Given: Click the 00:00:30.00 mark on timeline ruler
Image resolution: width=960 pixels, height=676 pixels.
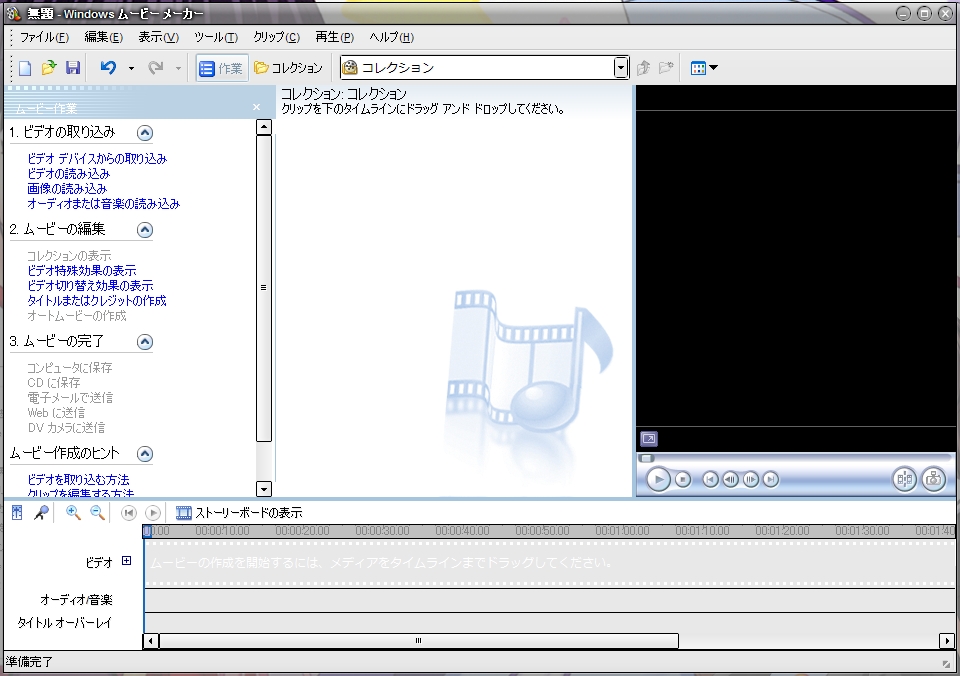Looking at the screenshot, I should [382, 531].
